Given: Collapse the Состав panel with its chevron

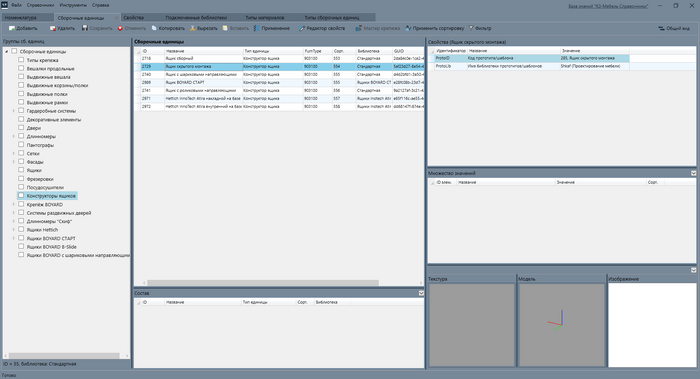Looking at the screenshot, I should click(421, 293).
